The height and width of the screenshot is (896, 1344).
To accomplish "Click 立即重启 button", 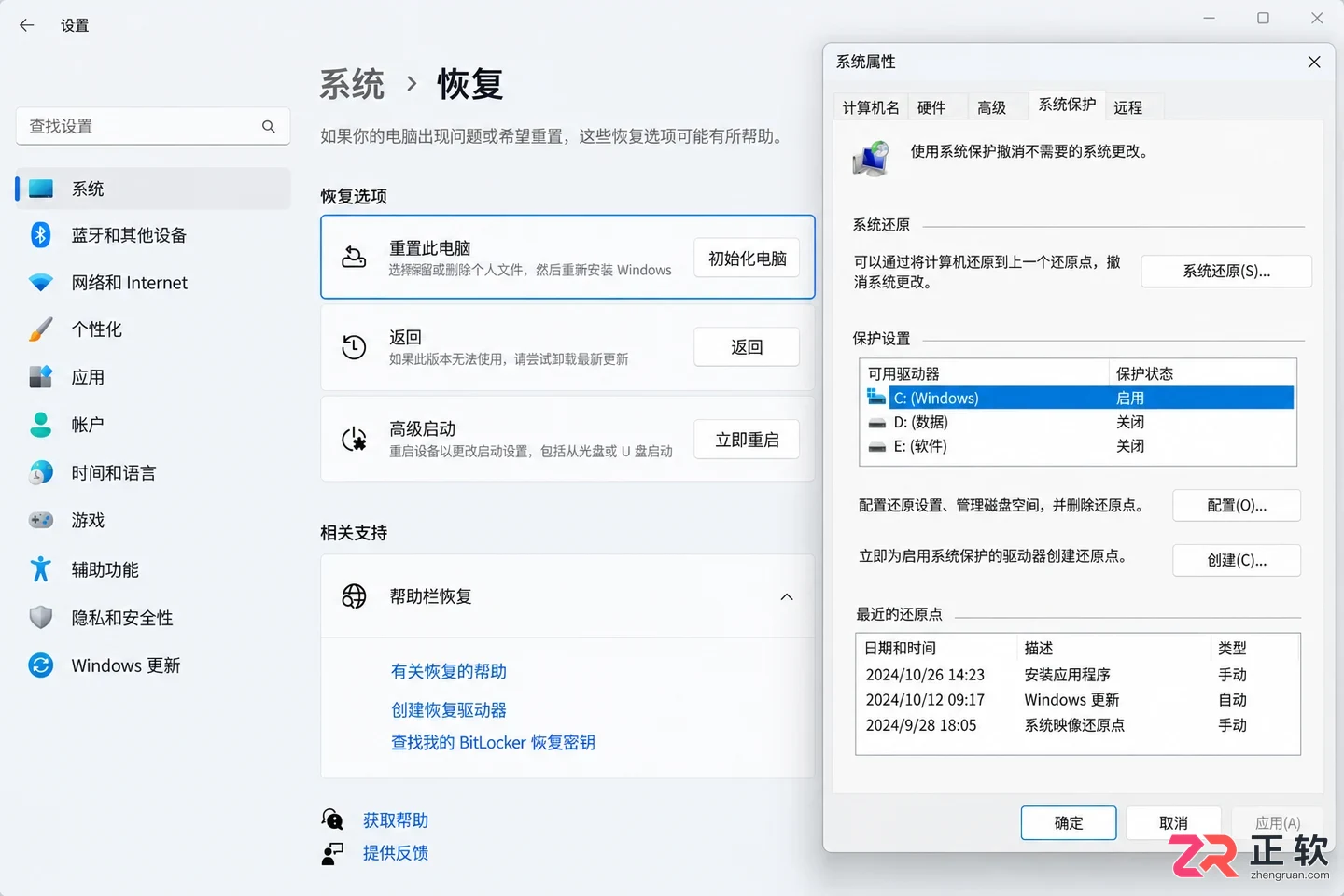I will click(x=747, y=440).
